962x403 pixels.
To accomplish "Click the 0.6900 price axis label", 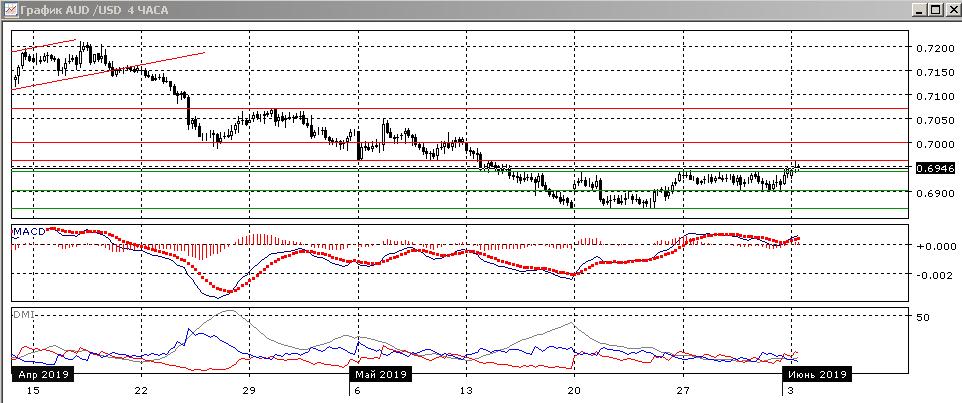I will pos(931,193).
